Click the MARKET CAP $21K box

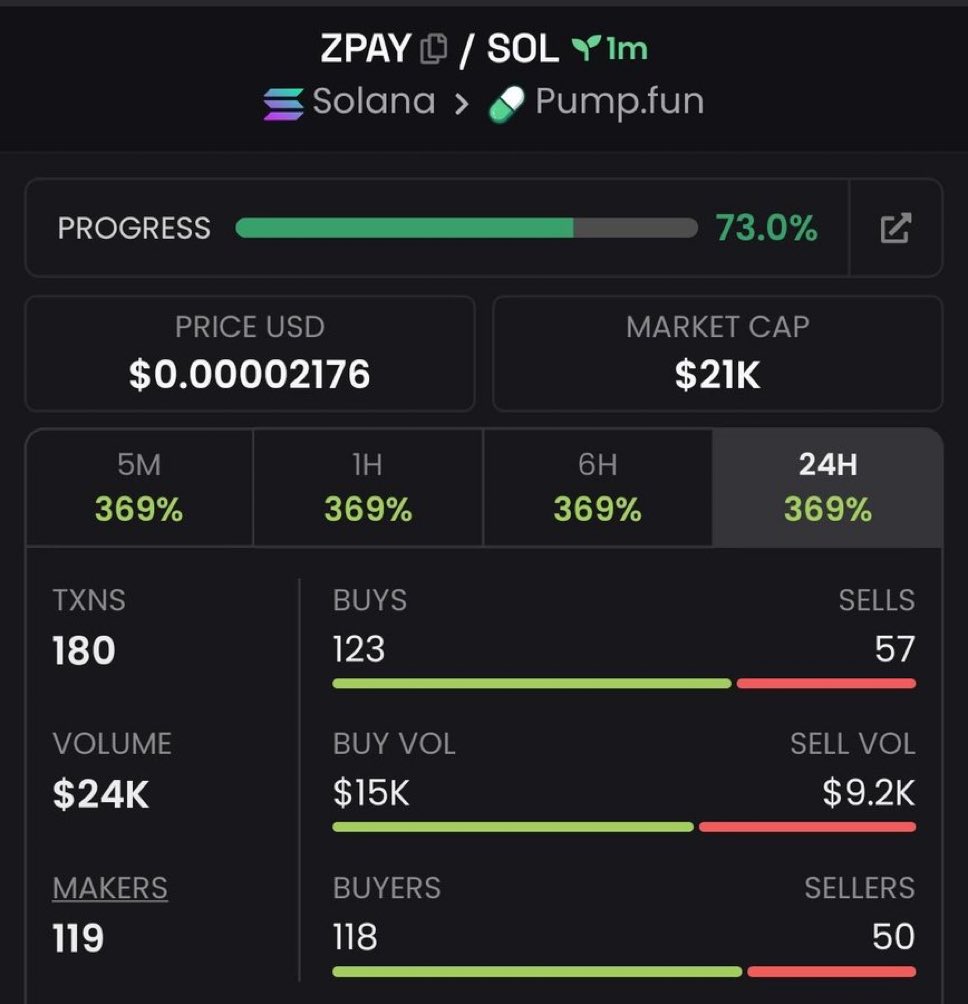(717, 353)
